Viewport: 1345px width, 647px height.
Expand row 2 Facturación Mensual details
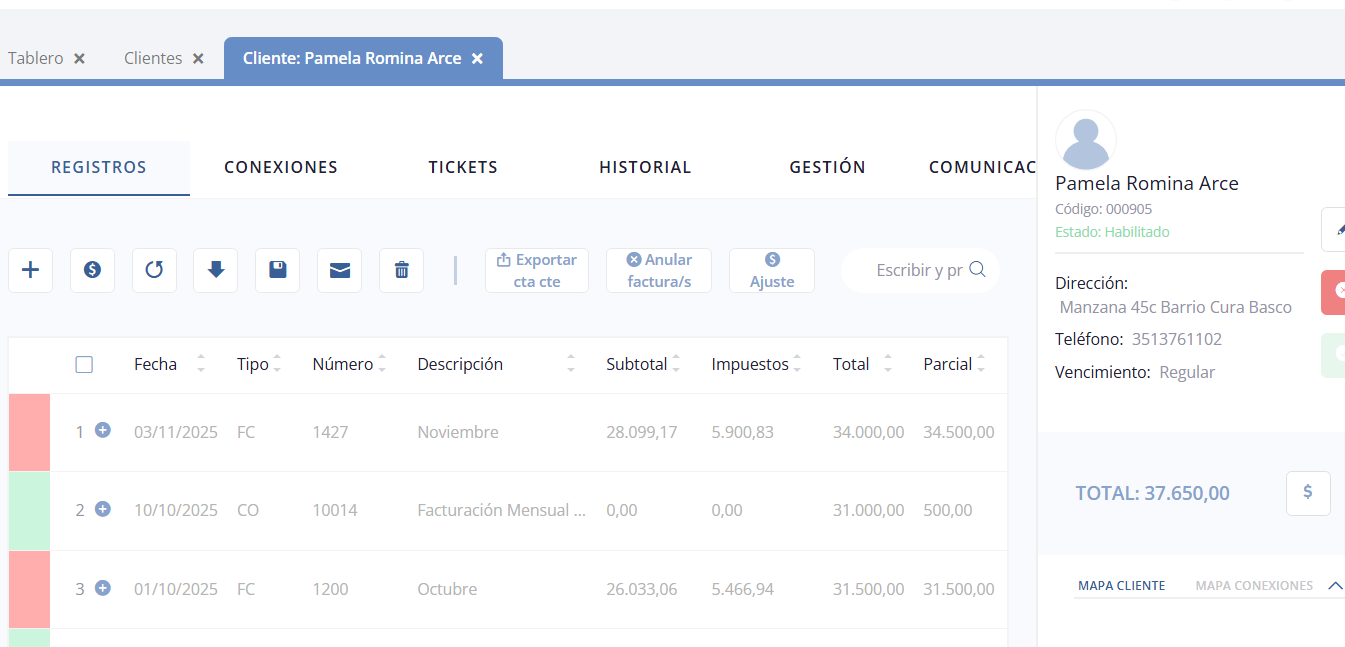pos(103,509)
